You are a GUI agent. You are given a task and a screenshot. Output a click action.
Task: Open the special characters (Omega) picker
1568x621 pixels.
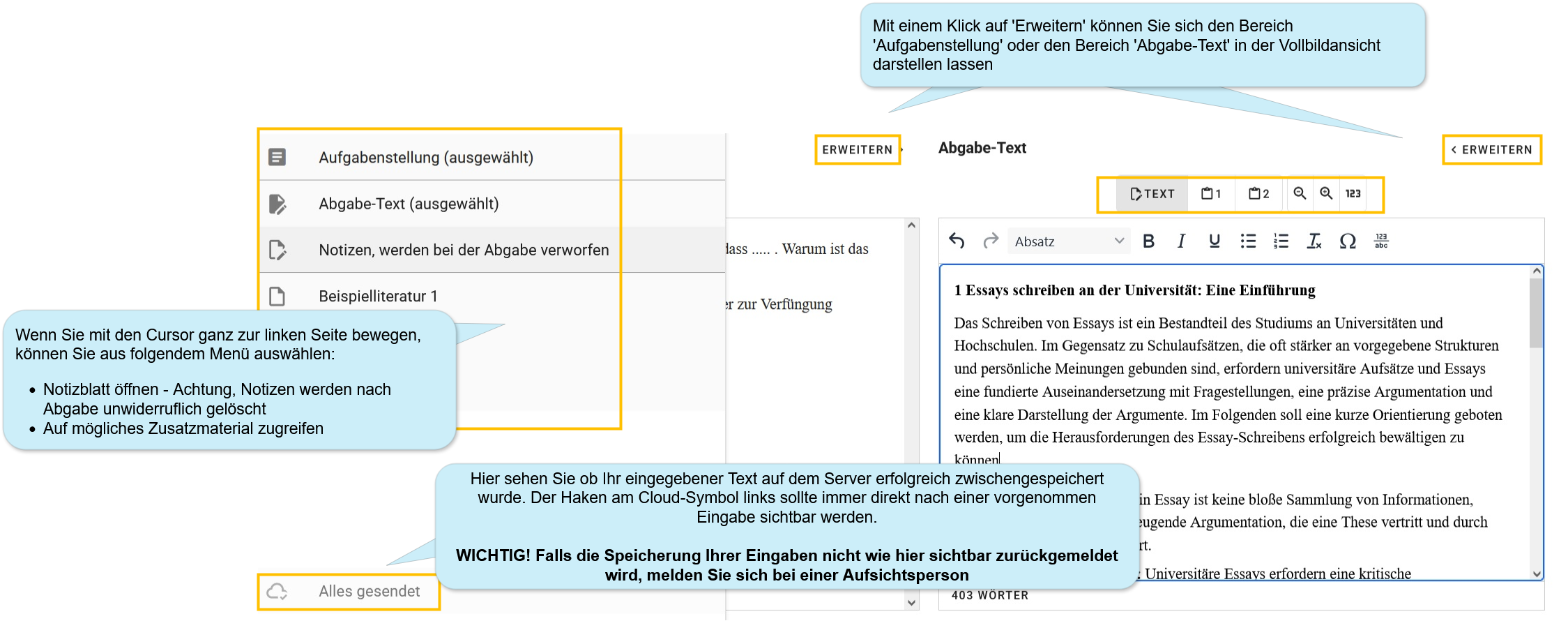(1348, 241)
